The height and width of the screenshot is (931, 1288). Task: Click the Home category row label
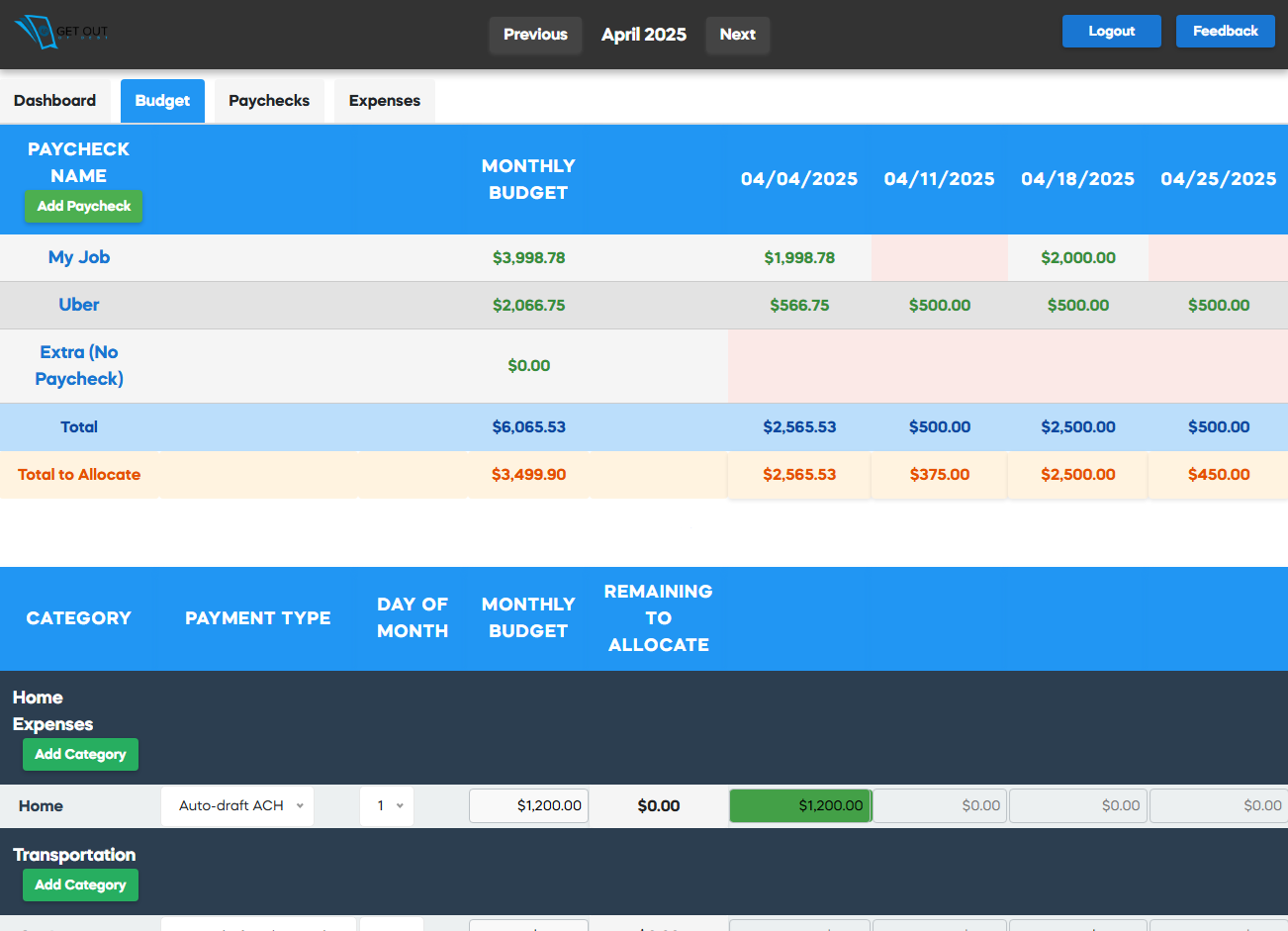[x=41, y=806]
